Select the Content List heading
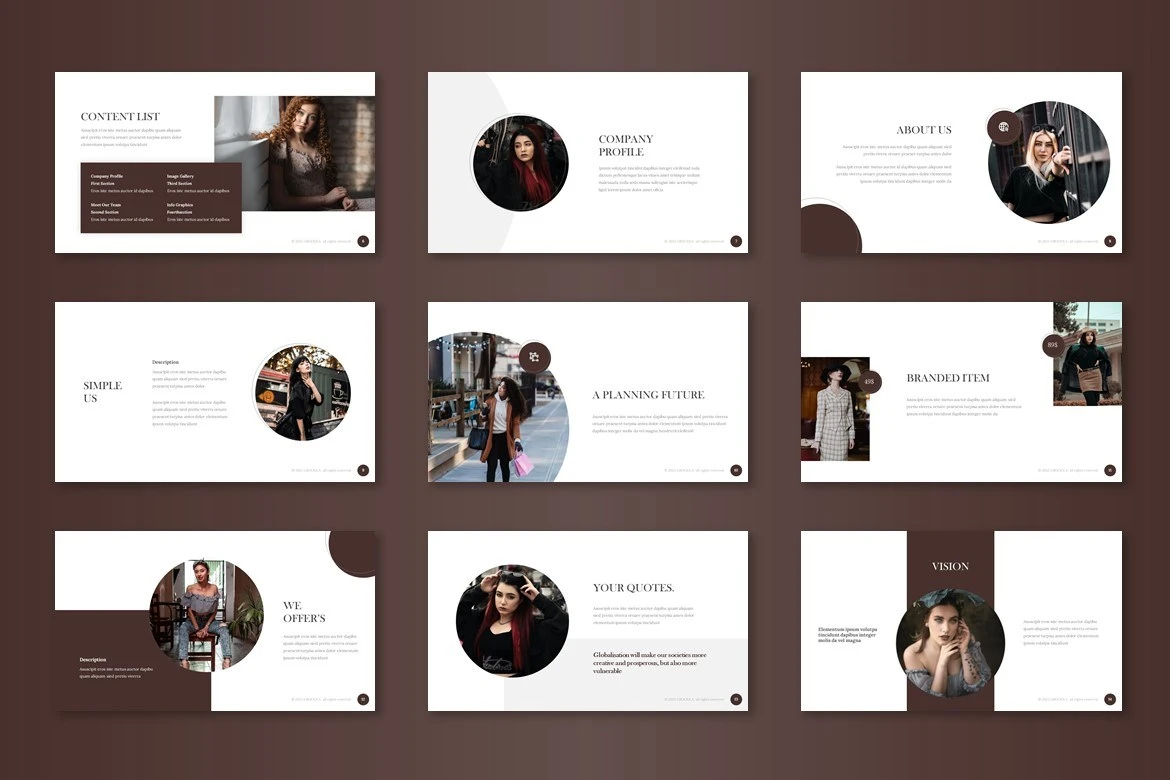 coord(120,117)
